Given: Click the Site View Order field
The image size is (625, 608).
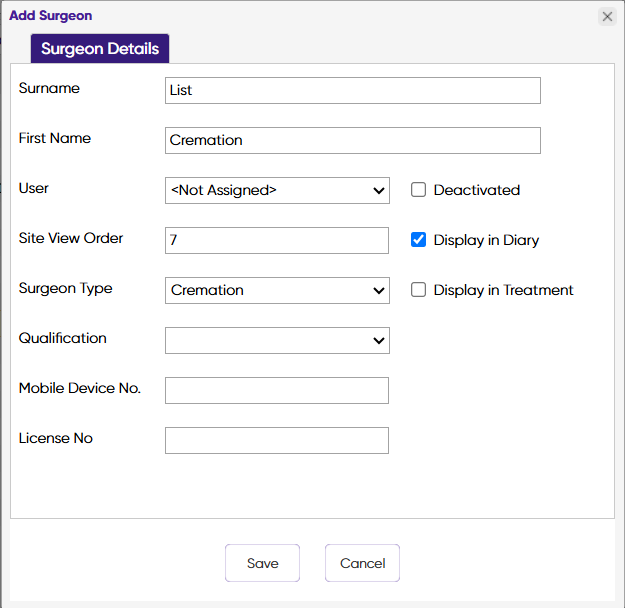Looking at the screenshot, I should [x=276, y=241].
